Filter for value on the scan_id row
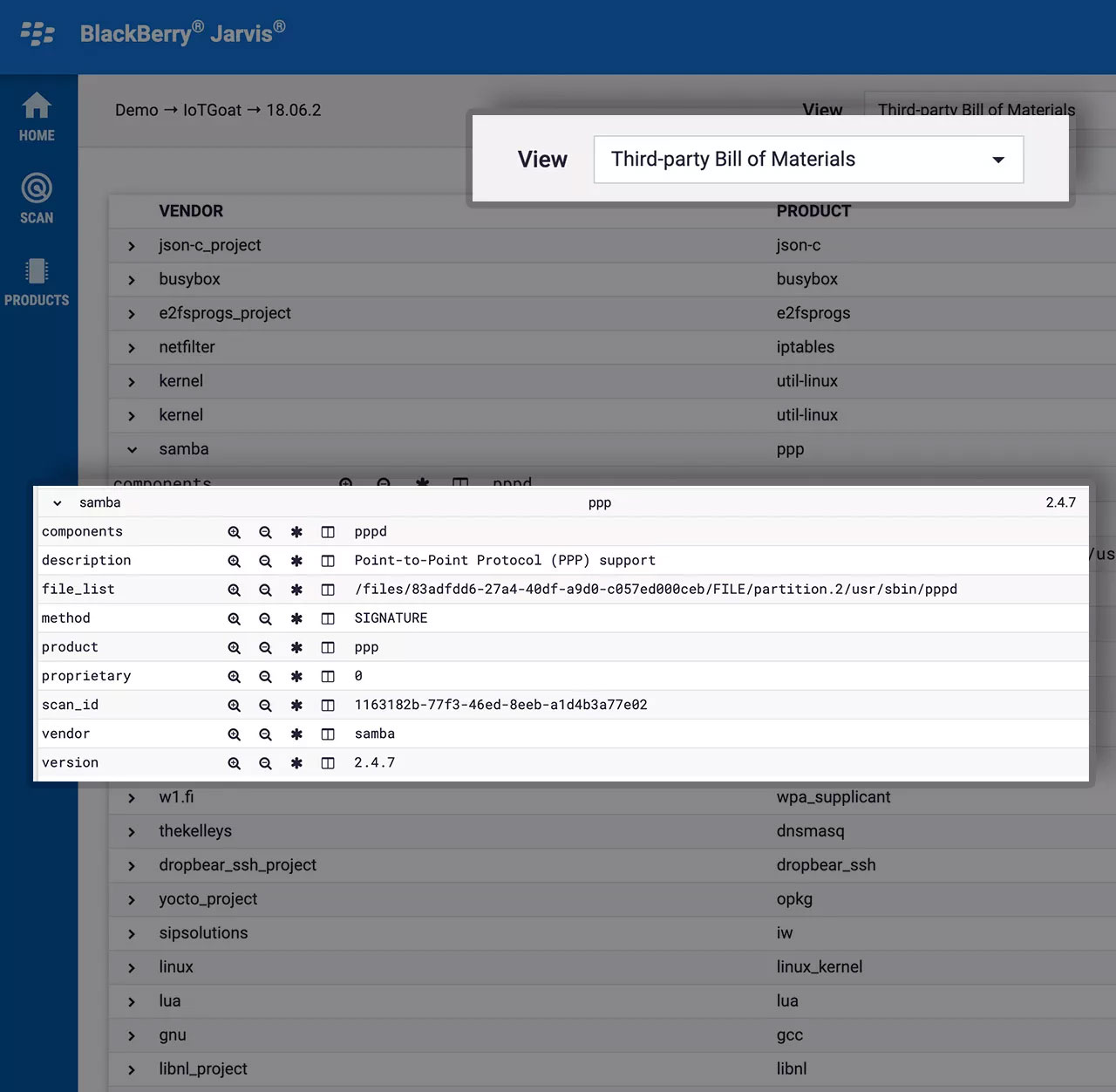This screenshot has width=1116, height=1092. click(234, 705)
